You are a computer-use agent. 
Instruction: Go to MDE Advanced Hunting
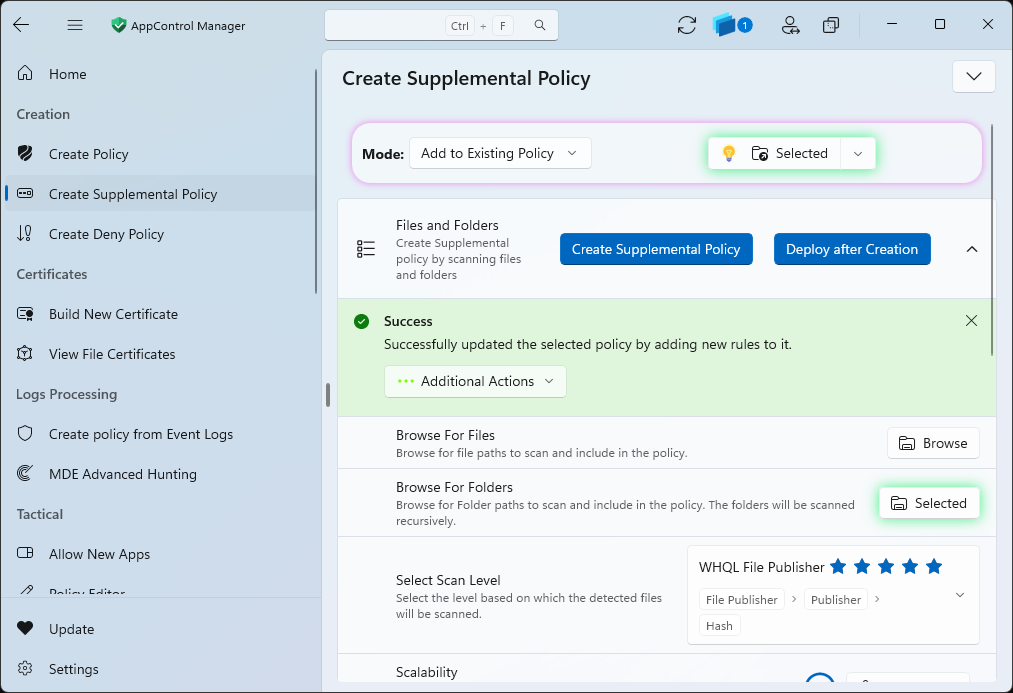(x=123, y=474)
